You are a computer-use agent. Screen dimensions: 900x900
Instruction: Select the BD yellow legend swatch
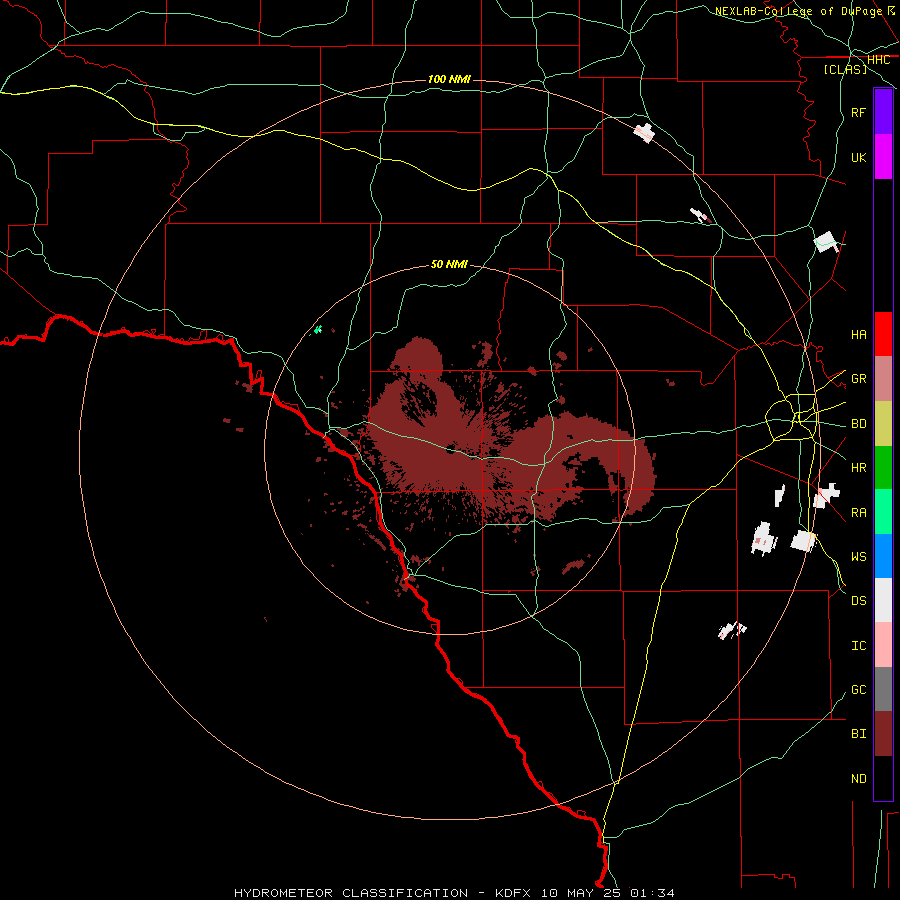(x=883, y=424)
